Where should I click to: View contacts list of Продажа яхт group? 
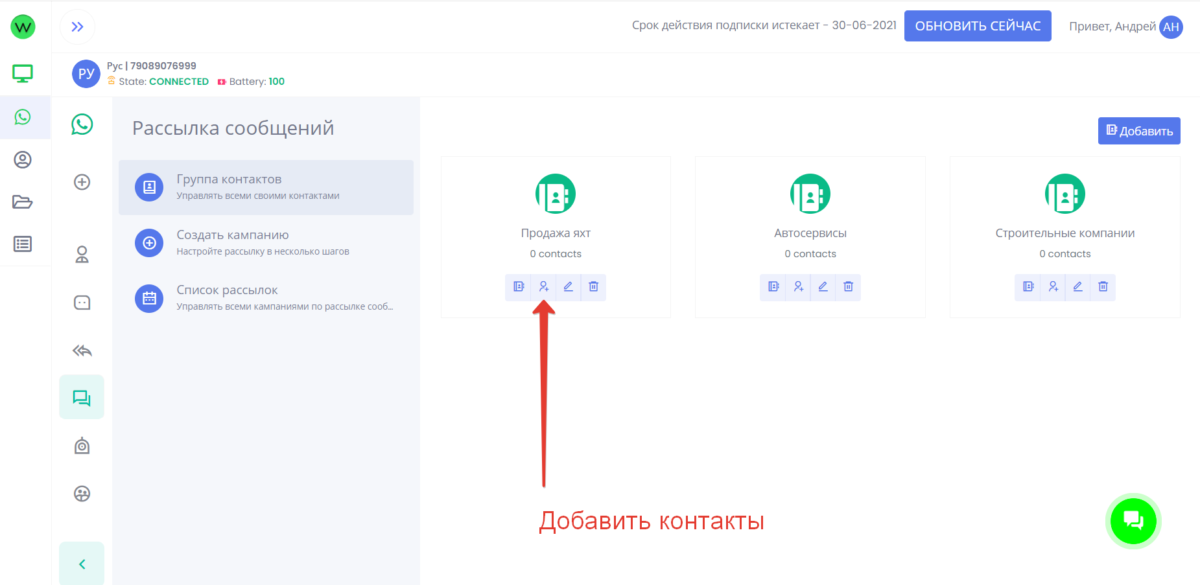518,287
